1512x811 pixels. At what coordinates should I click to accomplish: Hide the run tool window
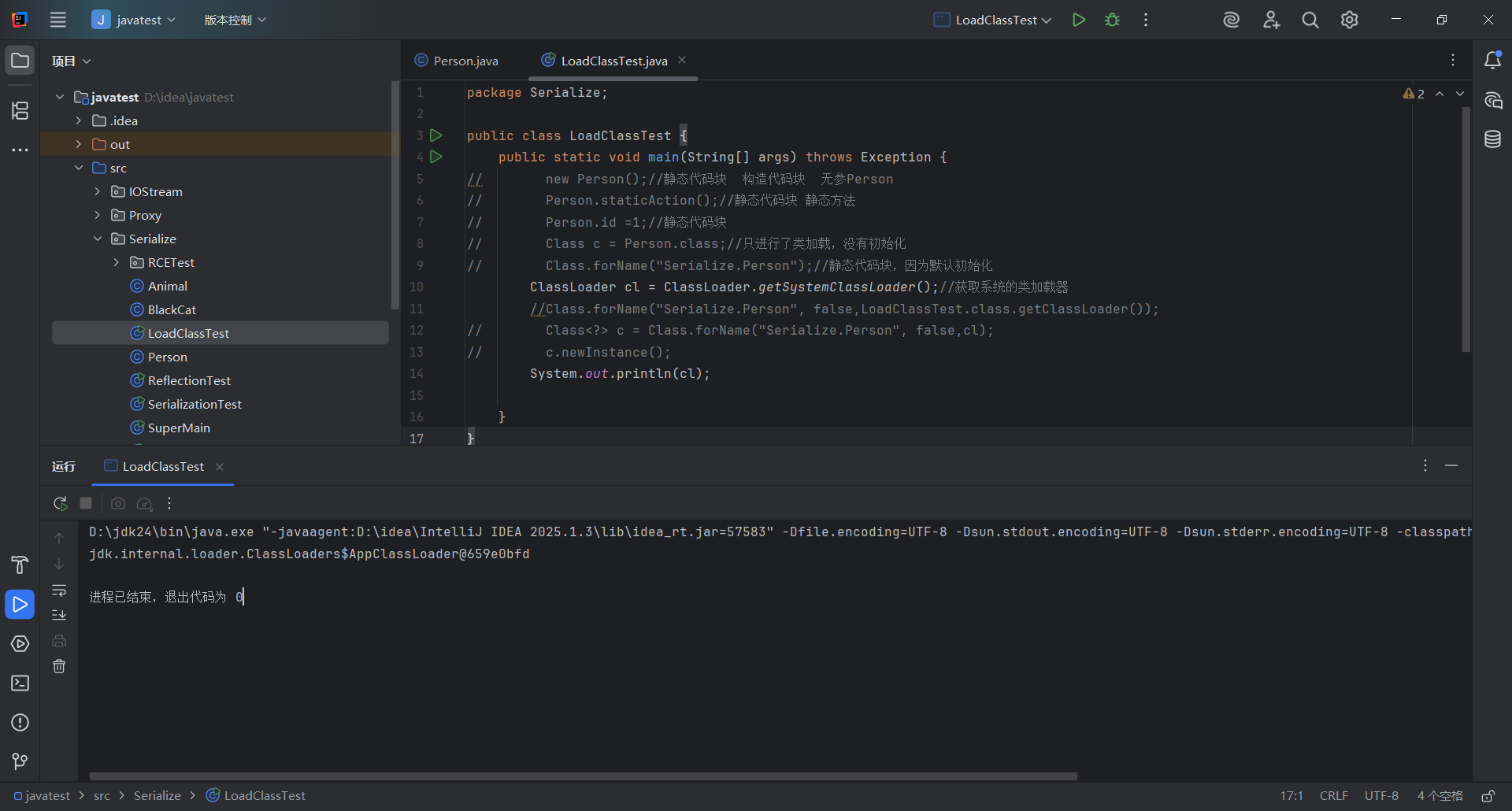tap(1451, 465)
